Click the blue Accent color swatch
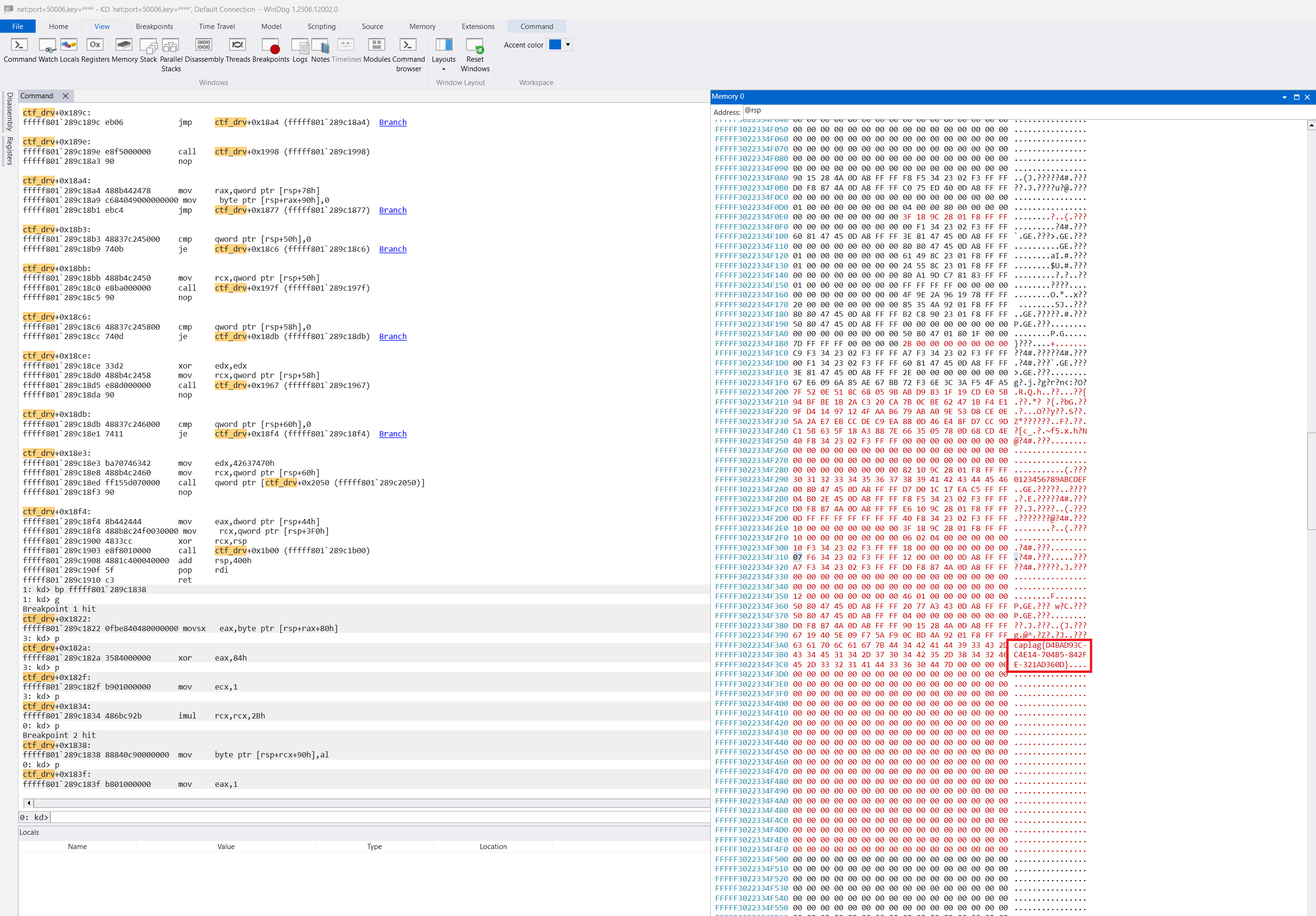This screenshot has width=1316, height=916. pos(555,45)
